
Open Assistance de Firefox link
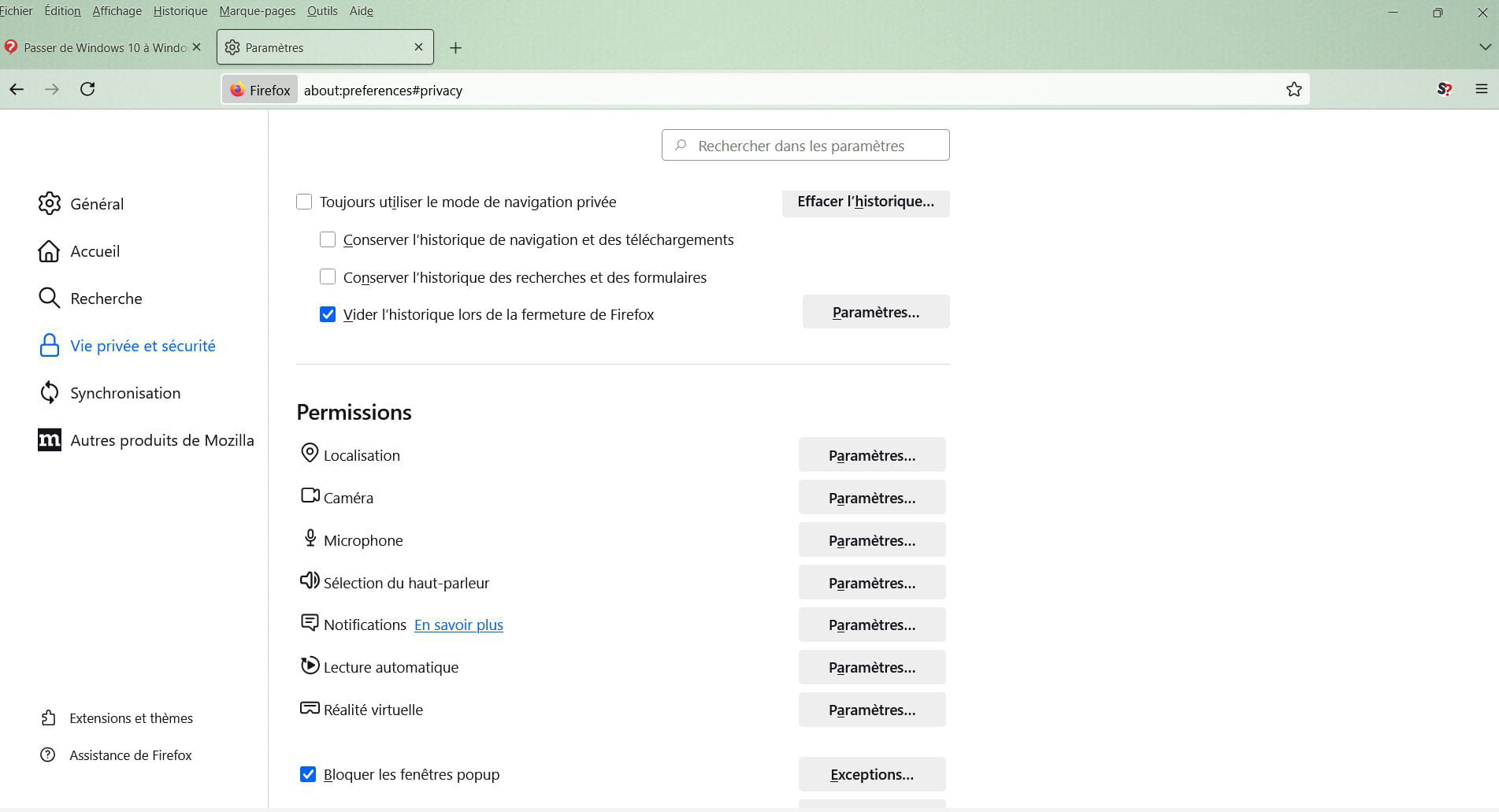131,755
